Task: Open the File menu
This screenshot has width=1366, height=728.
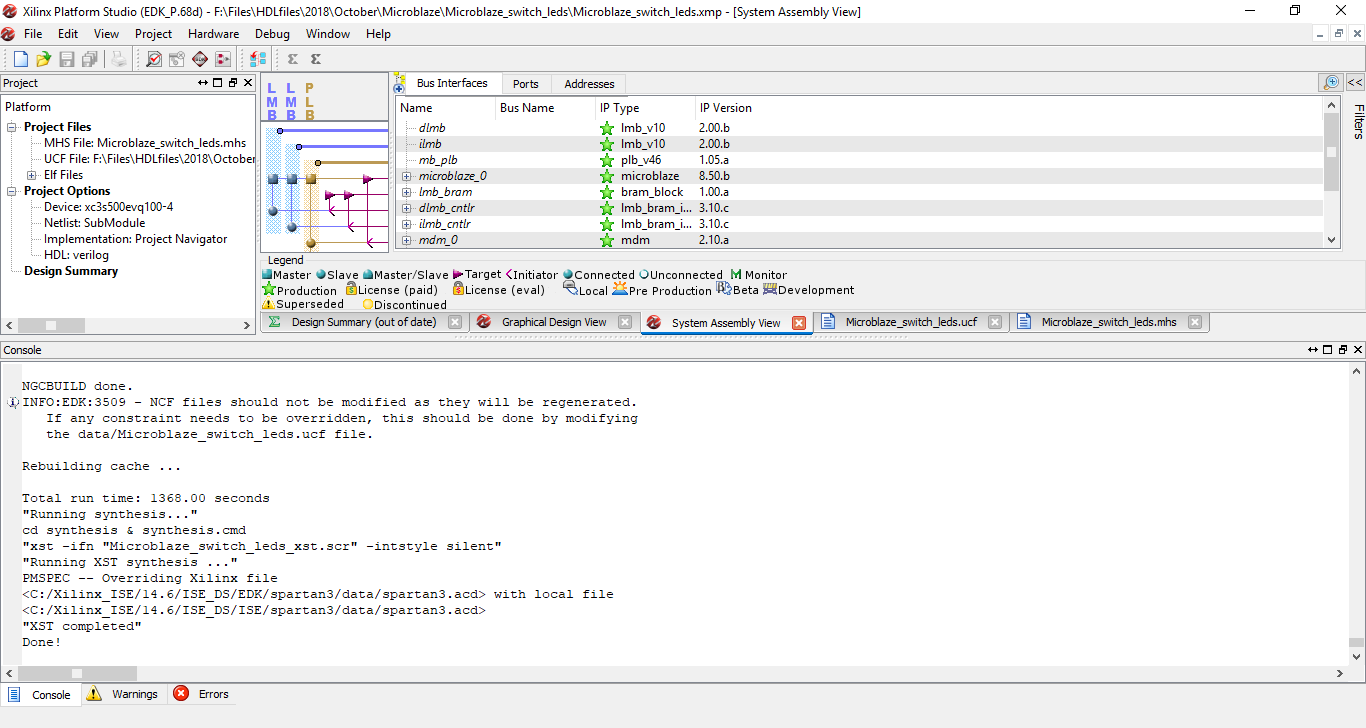Action: 33,34
